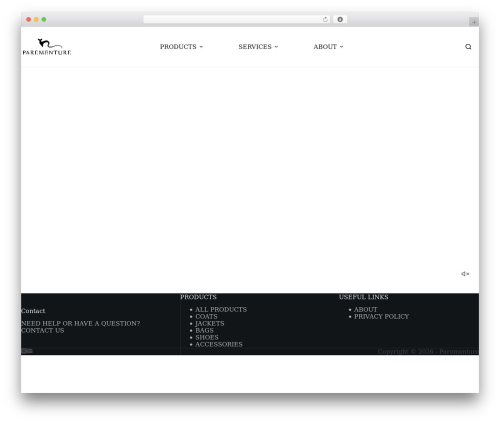Click the footer Contact heading

coord(33,311)
